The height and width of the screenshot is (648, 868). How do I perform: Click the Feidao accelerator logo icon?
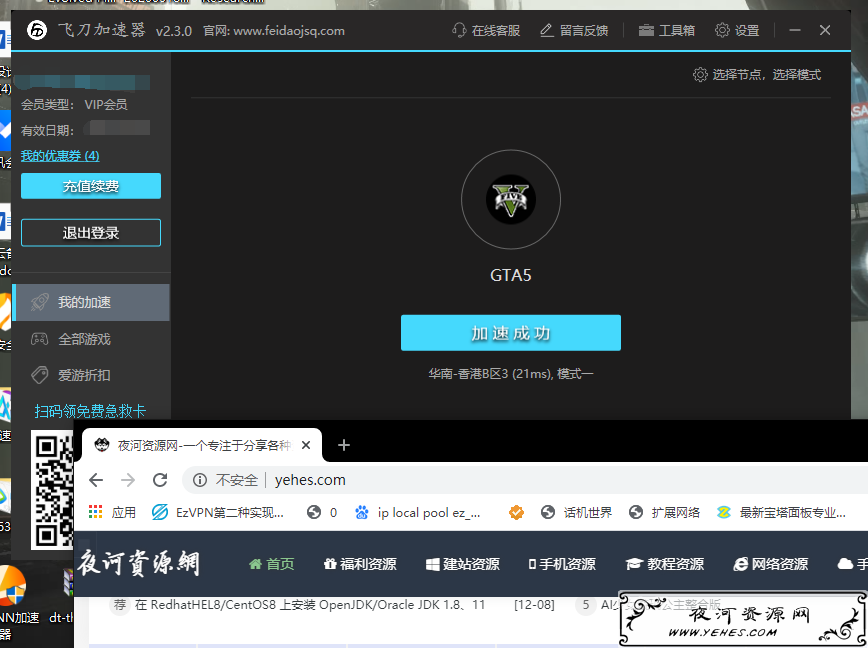click(x=37, y=30)
